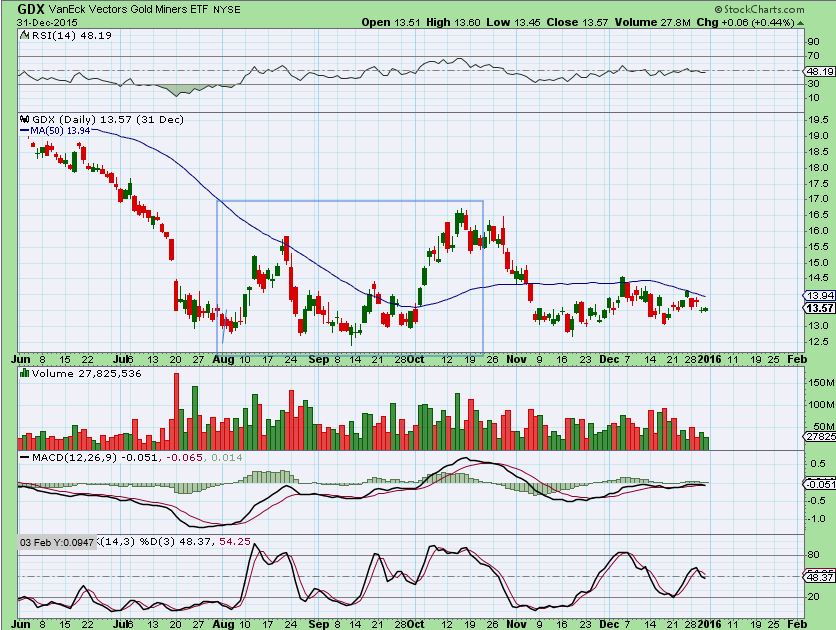Click the Close 13.57 value in header

577,22
